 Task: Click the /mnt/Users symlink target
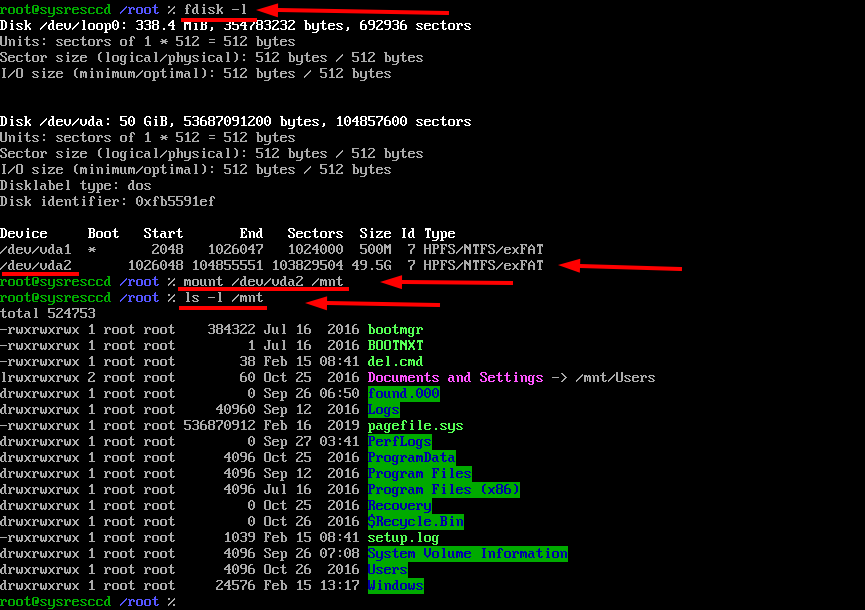click(x=615, y=377)
